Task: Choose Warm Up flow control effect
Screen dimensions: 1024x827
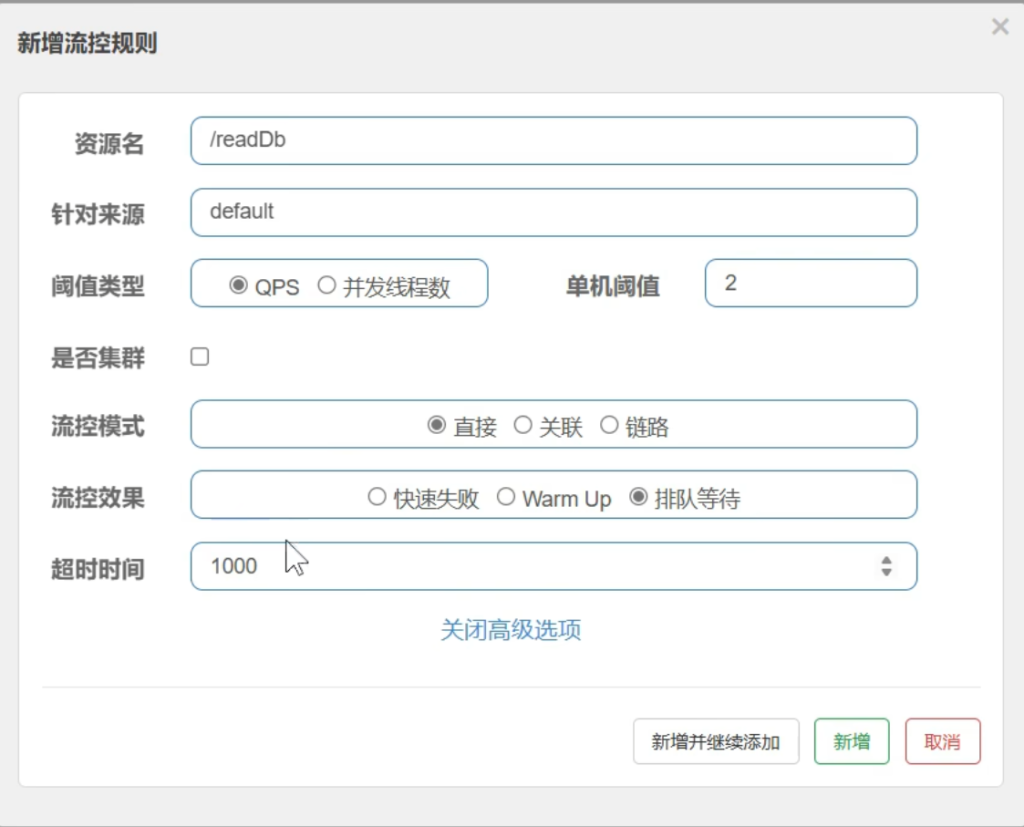Action: coord(506,497)
